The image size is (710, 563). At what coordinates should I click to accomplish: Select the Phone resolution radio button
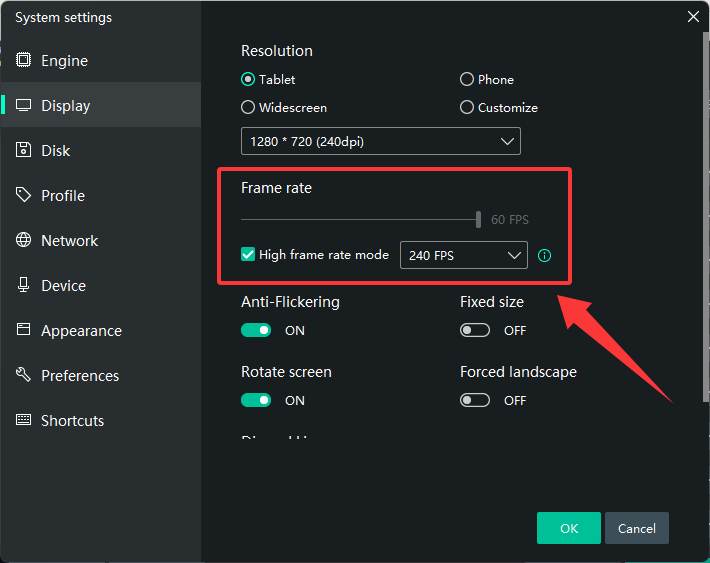click(467, 80)
